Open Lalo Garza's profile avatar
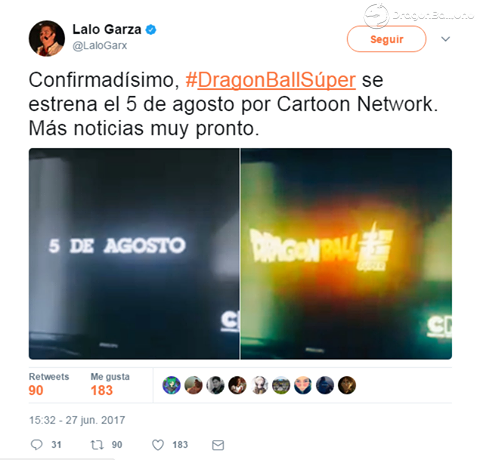This screenshot has height=460, width=480. click(x=47, y=38)
